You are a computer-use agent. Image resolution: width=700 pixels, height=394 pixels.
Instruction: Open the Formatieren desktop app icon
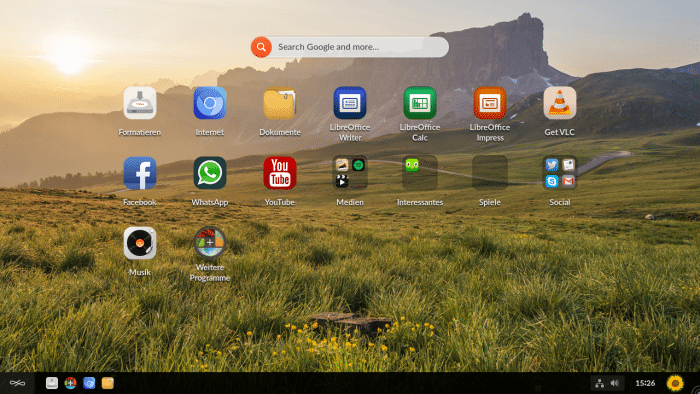[140, 103]
